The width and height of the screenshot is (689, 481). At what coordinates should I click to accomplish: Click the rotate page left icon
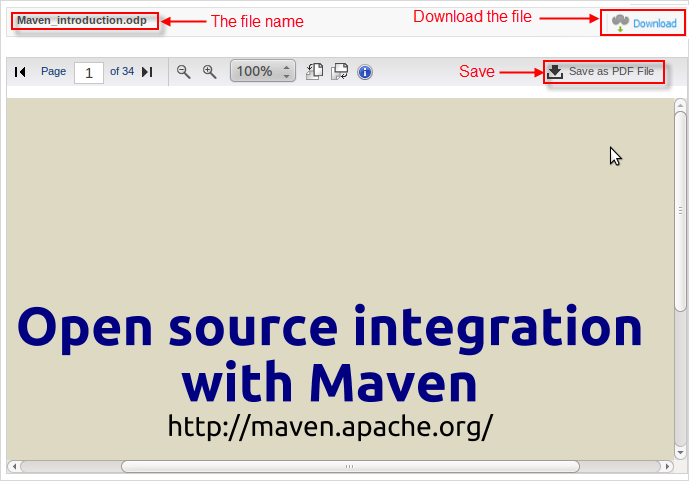point(315,72)
